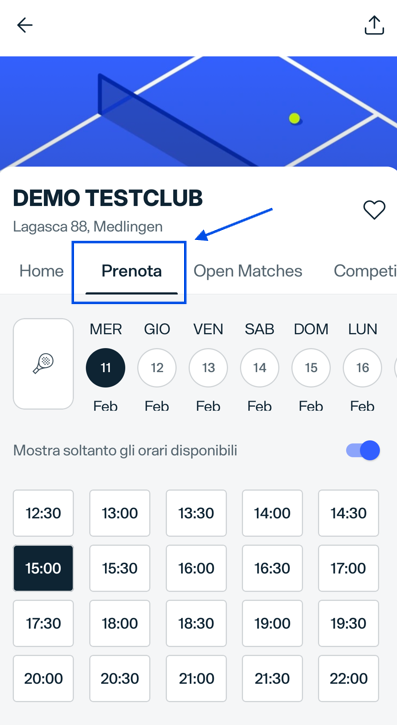397x725 pixels.
Task: Choose Friday 13 Feb date
Action: pyautogui.click(x=208, y=368)
